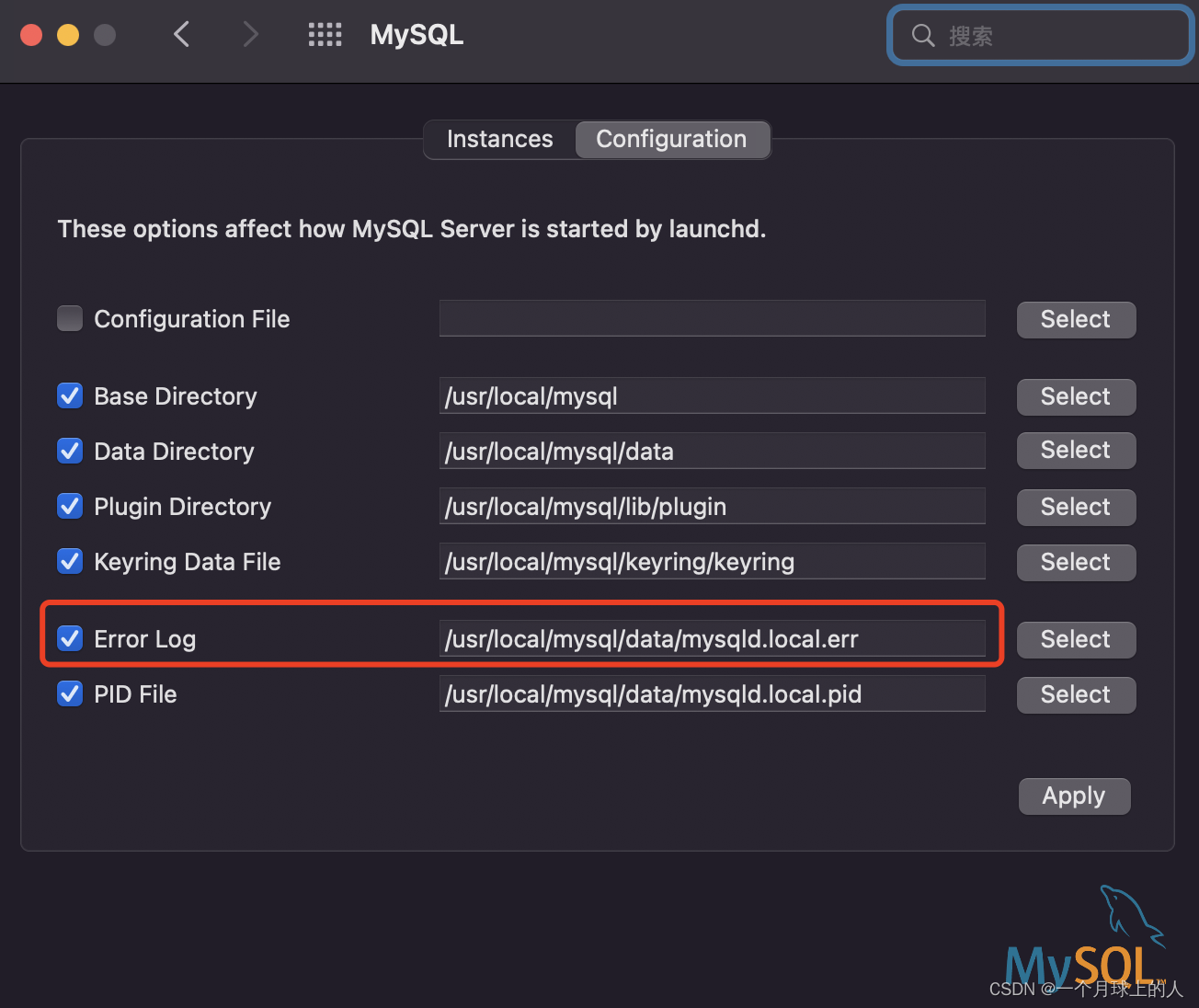Viewport: 1199px width, 1008px height.
Task: Click Select beside Error Log
Action: pos(1076,639)
